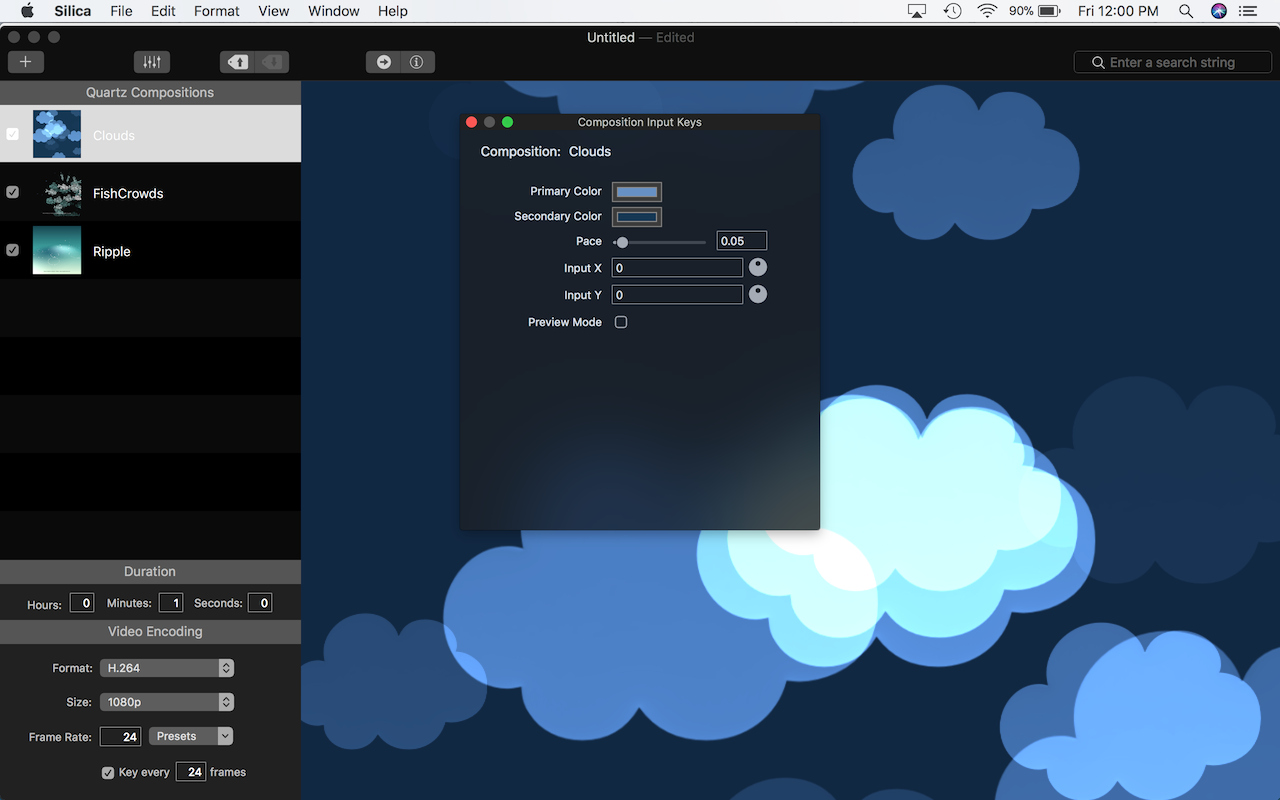Click the Input Y dial knob
The width and height of the screenshot is (1280, 800).
[x=758, y=294]
